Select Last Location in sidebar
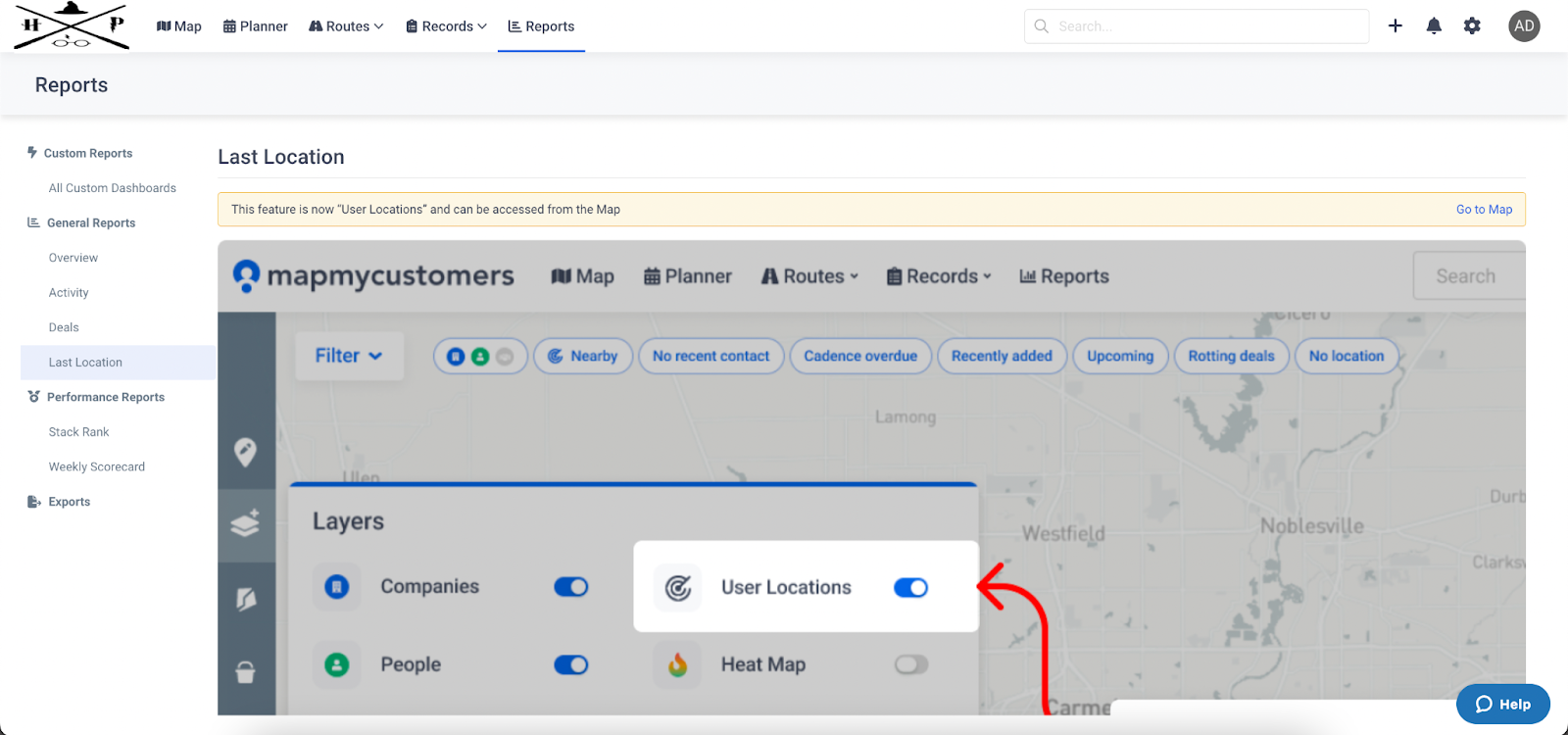 point(118,363)
